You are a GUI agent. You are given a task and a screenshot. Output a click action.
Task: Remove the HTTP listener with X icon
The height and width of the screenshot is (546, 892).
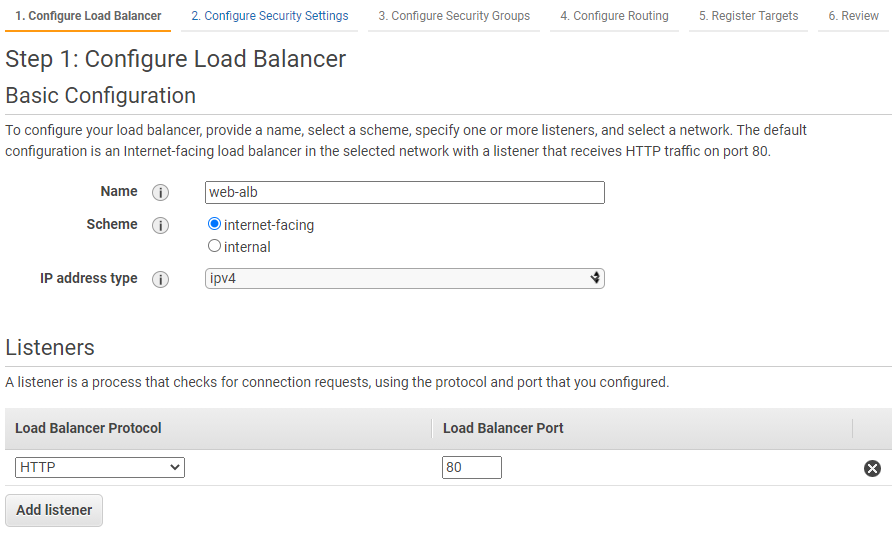pyautogui.click(x=872, y=468)
